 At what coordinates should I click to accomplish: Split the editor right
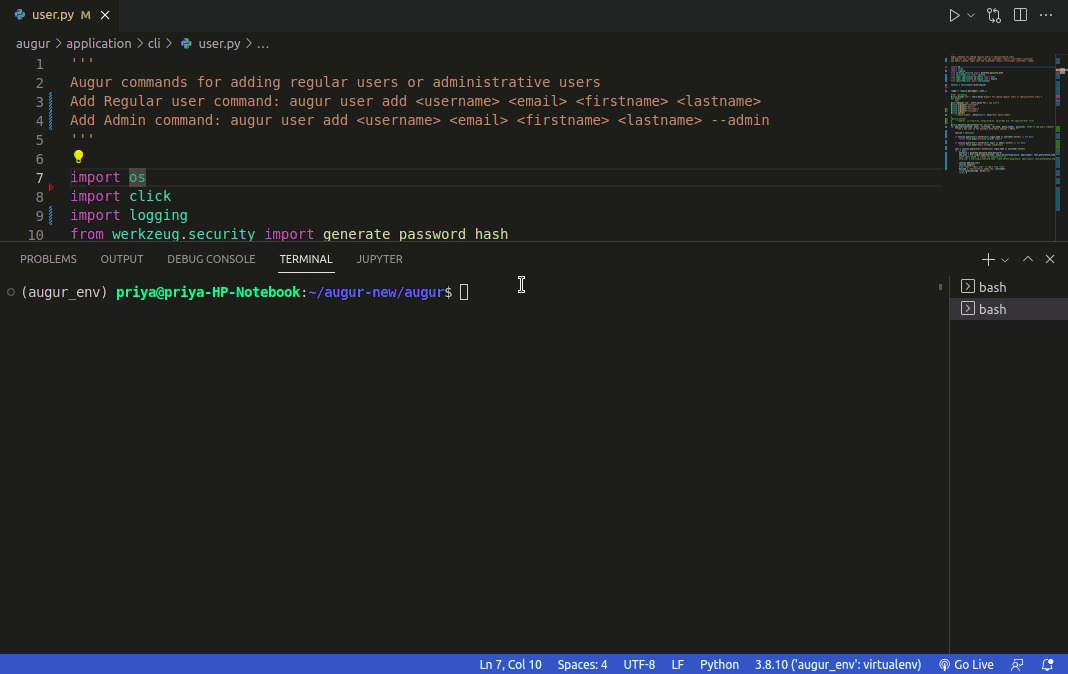coord(1020,15)
